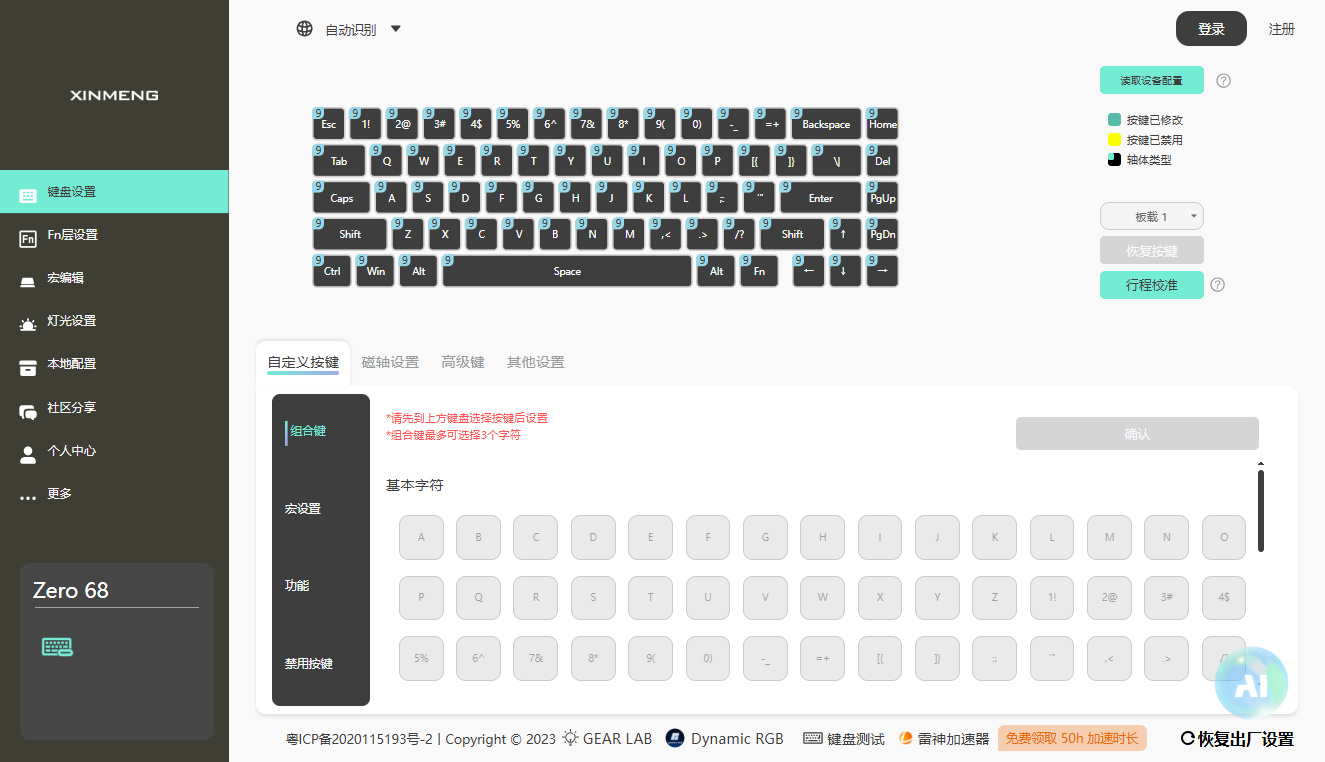1325x762 pixels.
Task: Select the Space key on the keyboard
Action: (567, 271)
